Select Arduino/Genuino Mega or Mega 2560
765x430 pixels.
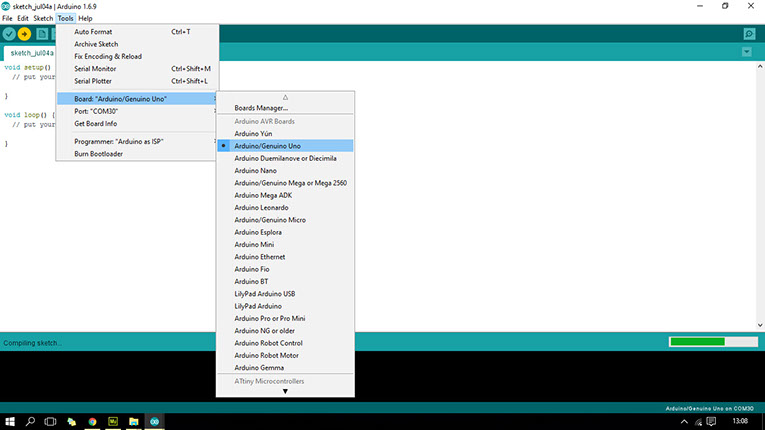point(285,183)
